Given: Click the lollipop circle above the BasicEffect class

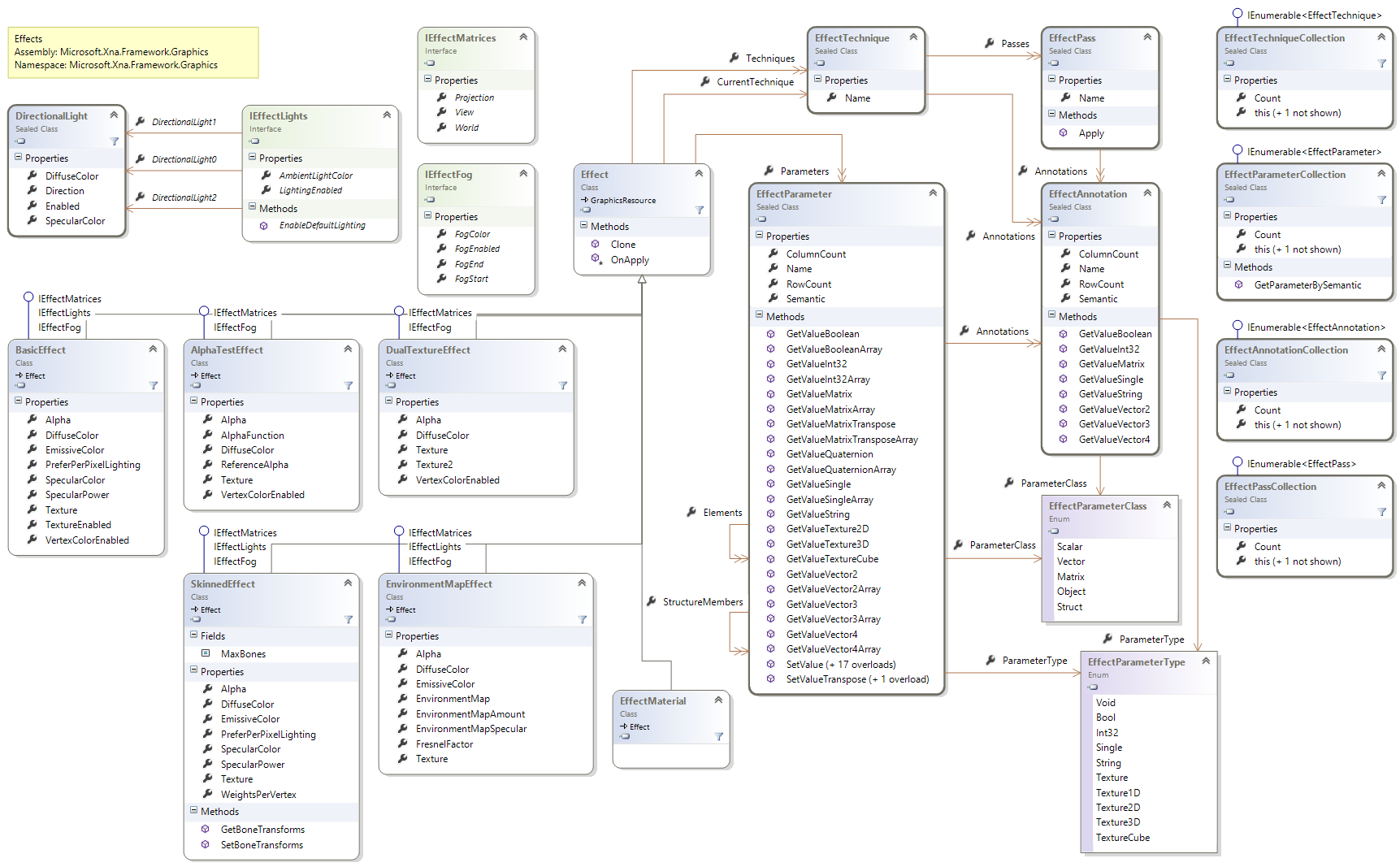Looking at the screenshot, I should click(28, 297).
